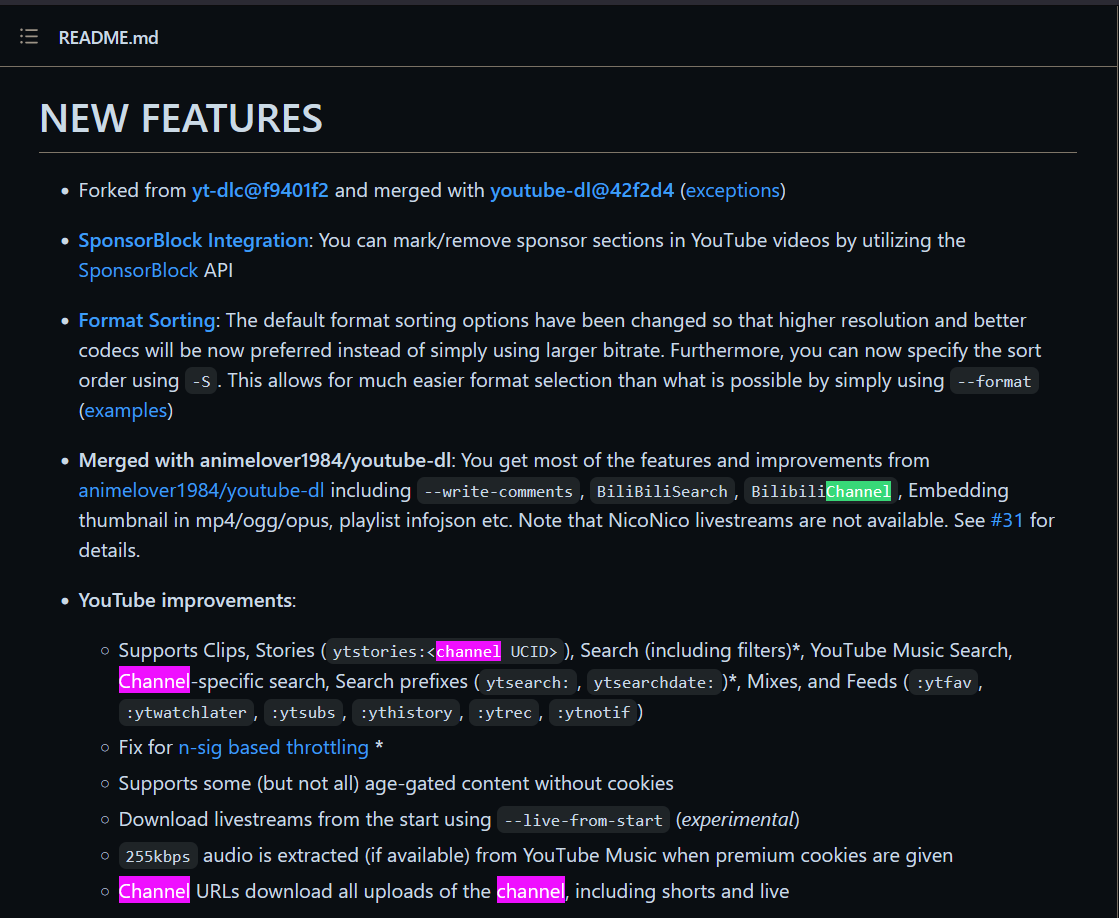Click the :ytwatchlater feed code
The image size is (1119, 918).
[x=186, y=712]
